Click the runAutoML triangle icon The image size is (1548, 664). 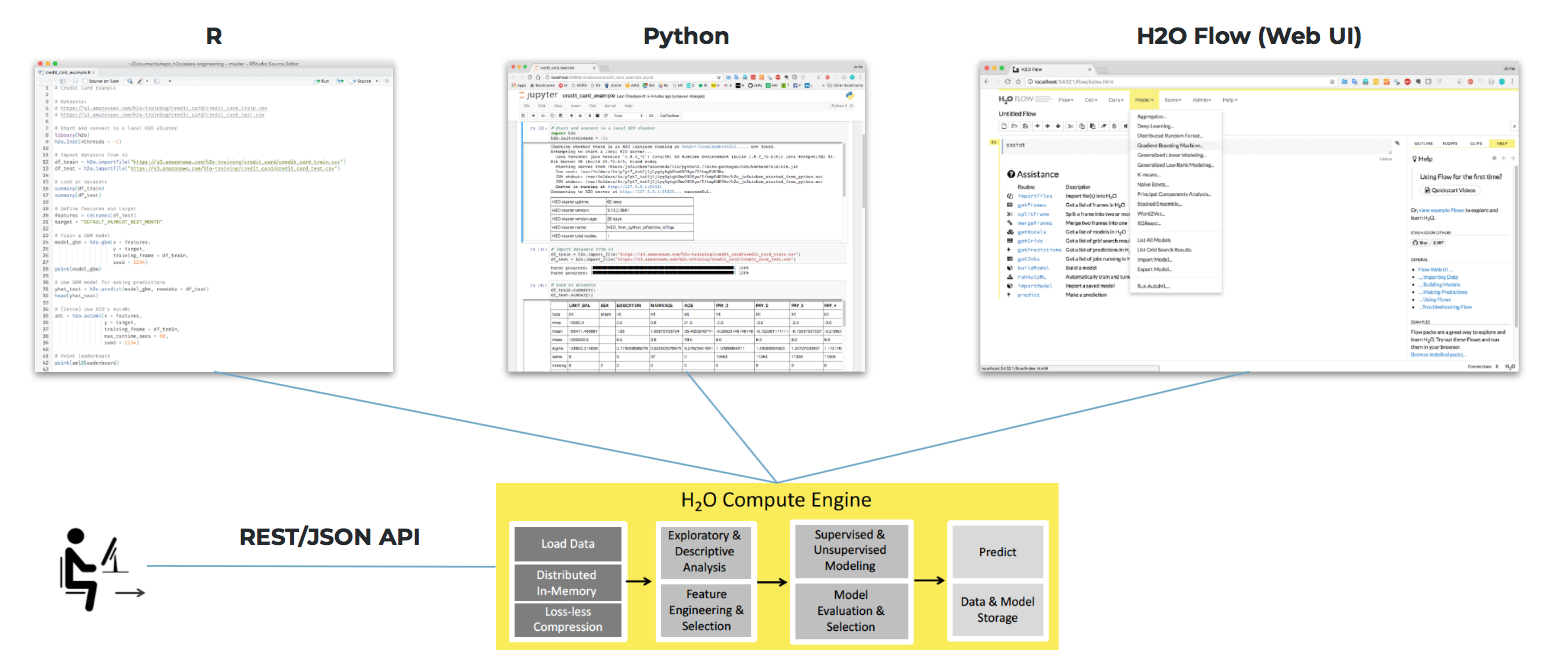click(x=1010, y=277)
